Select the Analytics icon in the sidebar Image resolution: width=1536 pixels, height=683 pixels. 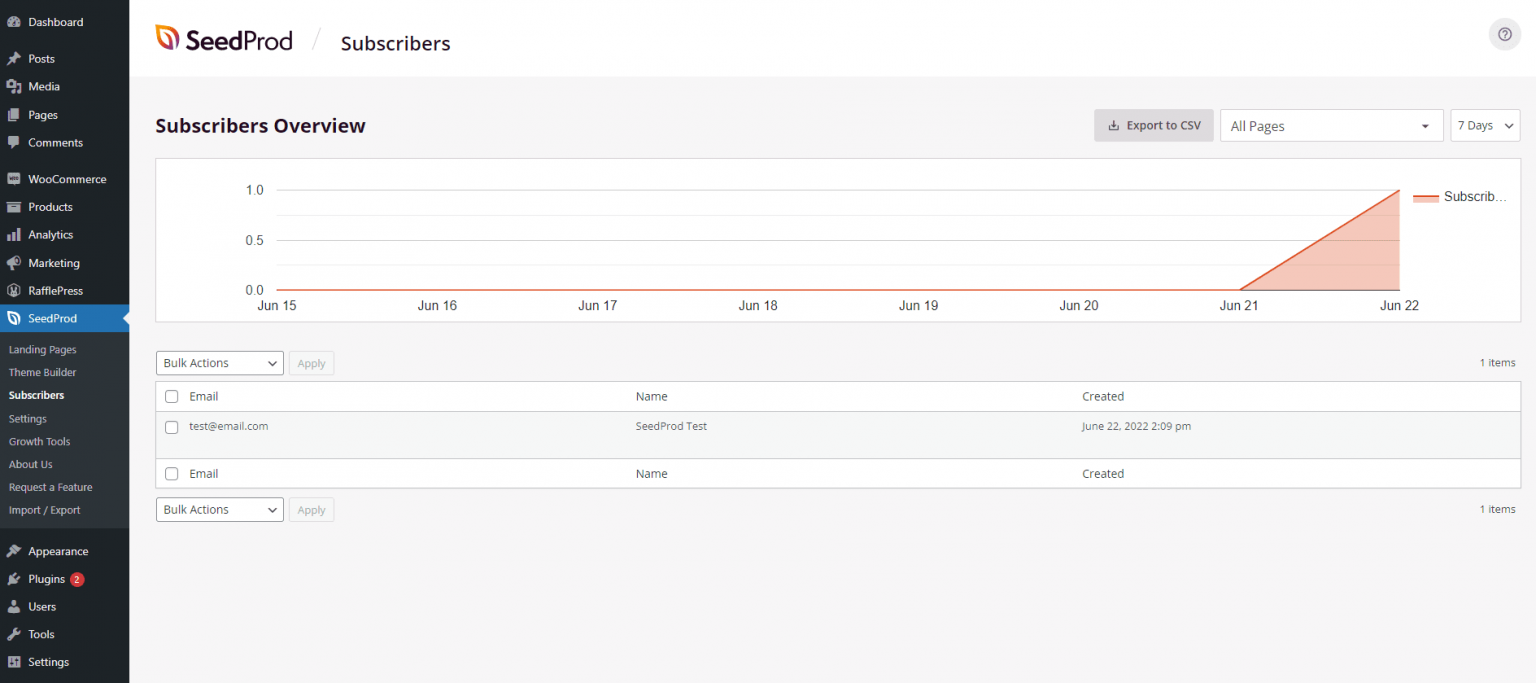(15, 234)
